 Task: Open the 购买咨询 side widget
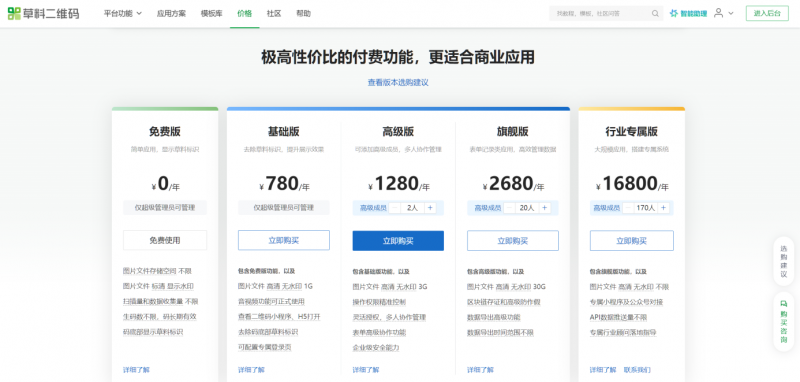click(784, 321)
